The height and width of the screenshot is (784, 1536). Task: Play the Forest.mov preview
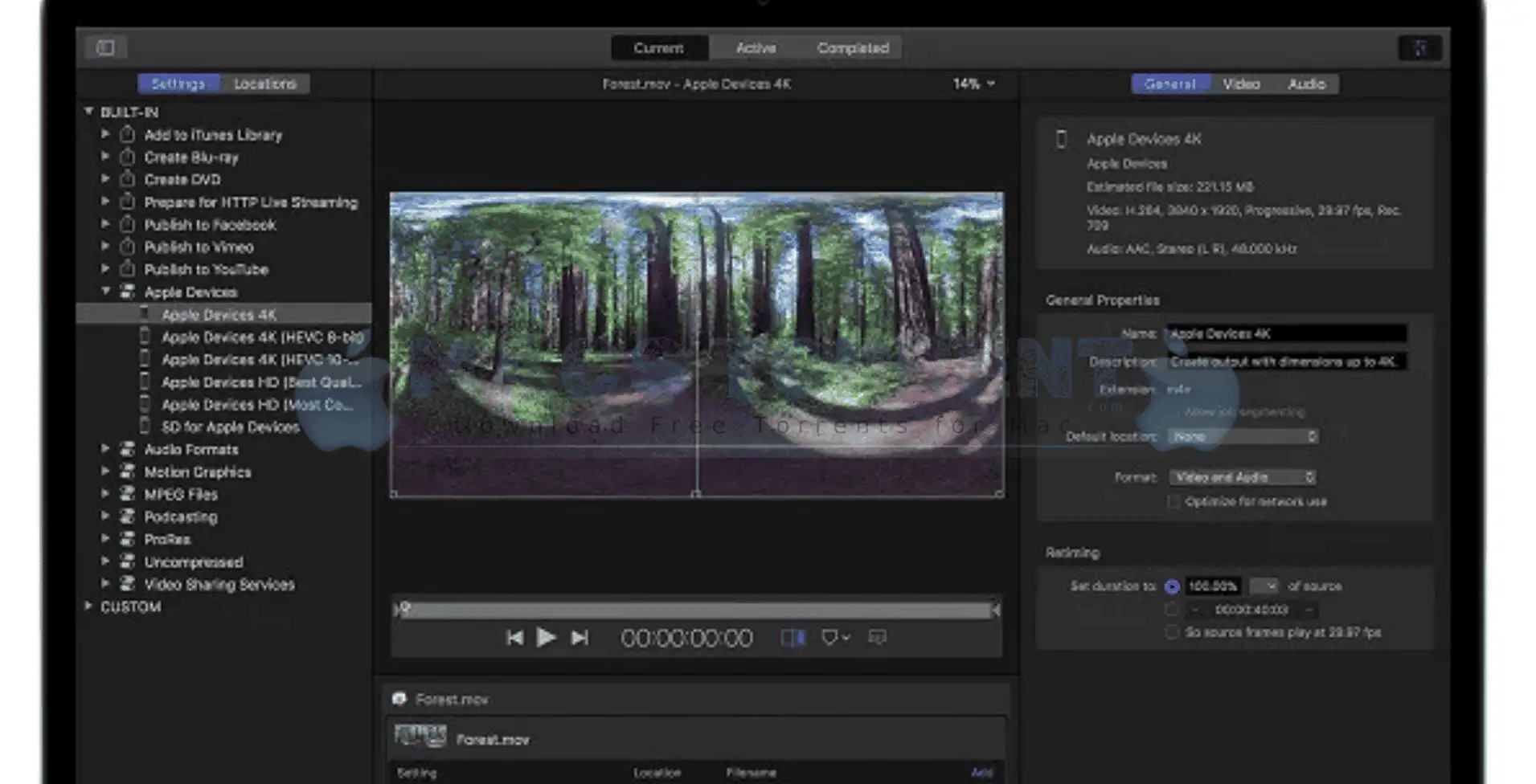click(547, 638)
